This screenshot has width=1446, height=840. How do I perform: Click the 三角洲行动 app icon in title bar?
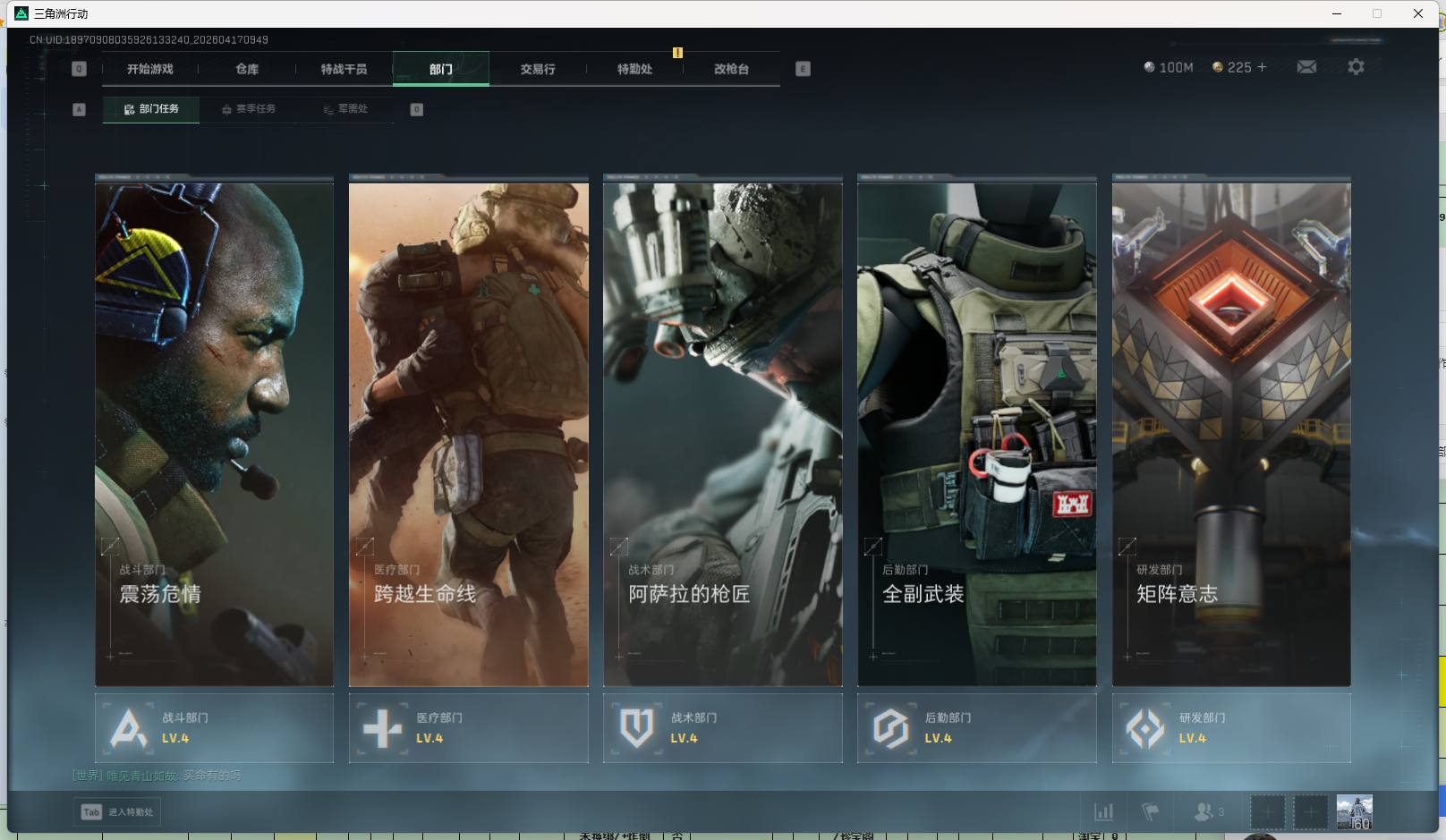(21, 13)
